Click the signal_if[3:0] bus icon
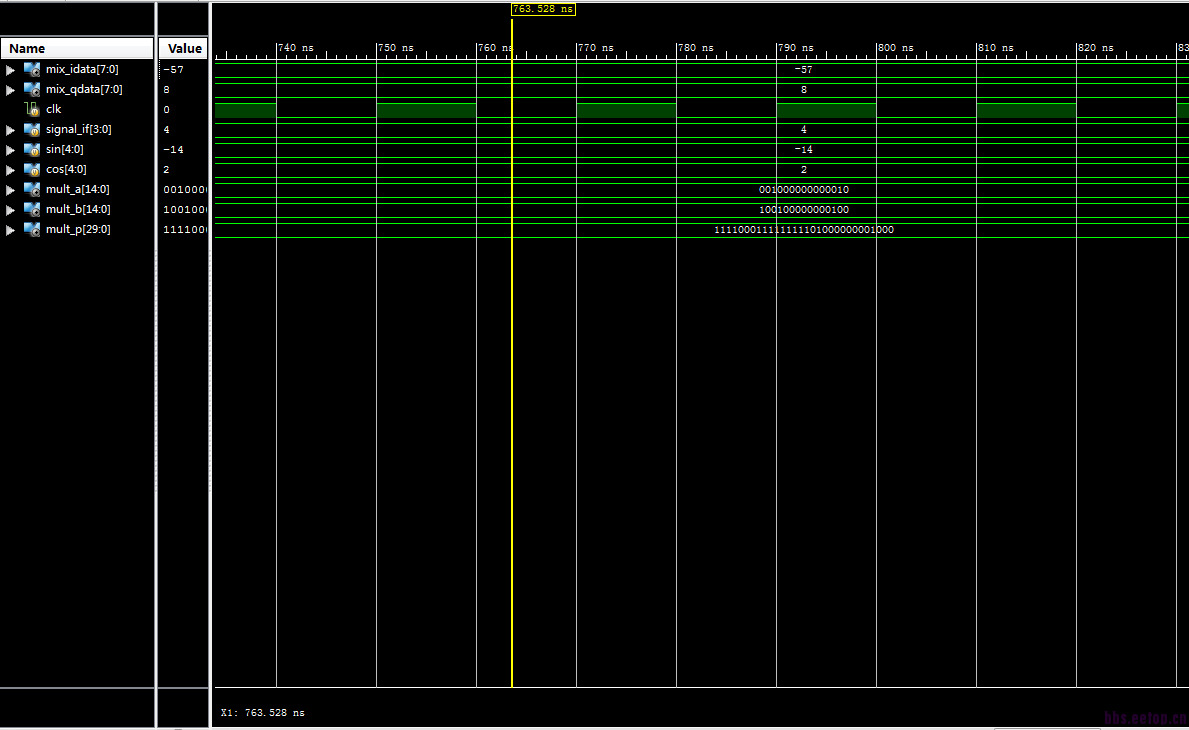 pyautogui.click(x=32, y=130)
